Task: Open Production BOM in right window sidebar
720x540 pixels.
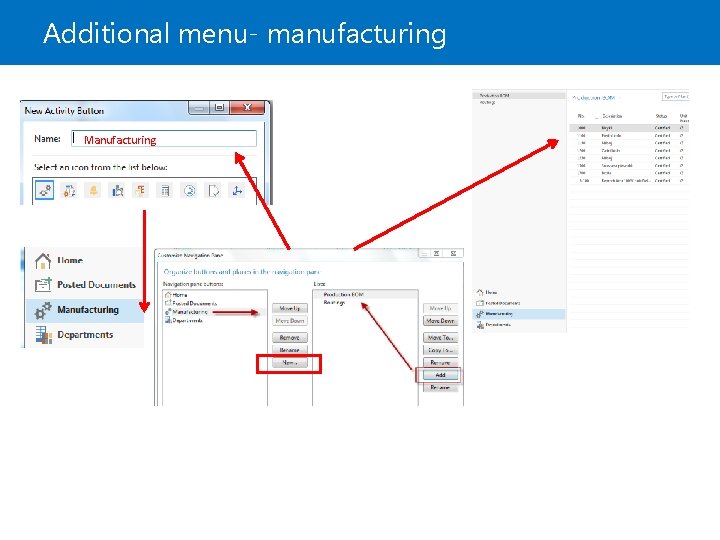Action: click(x=519, y=96)
